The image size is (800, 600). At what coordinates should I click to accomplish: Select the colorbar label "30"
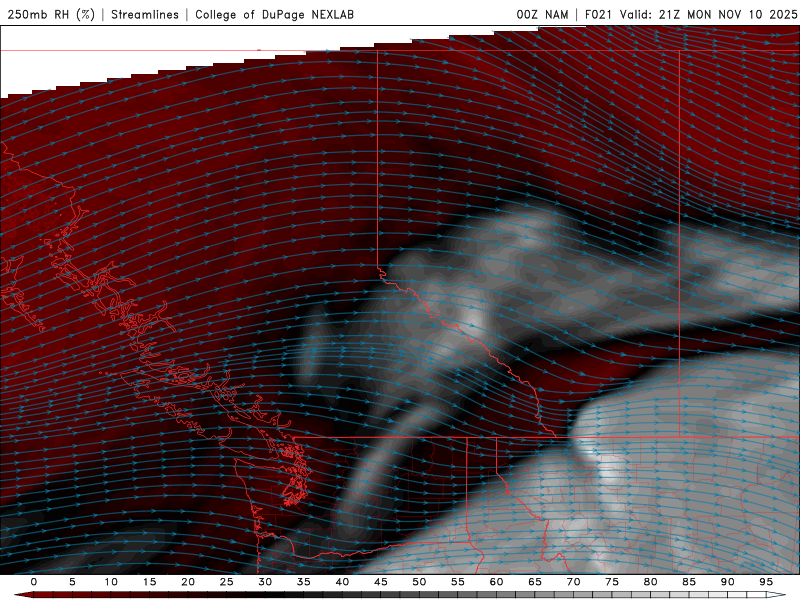(x=265, y=582)
